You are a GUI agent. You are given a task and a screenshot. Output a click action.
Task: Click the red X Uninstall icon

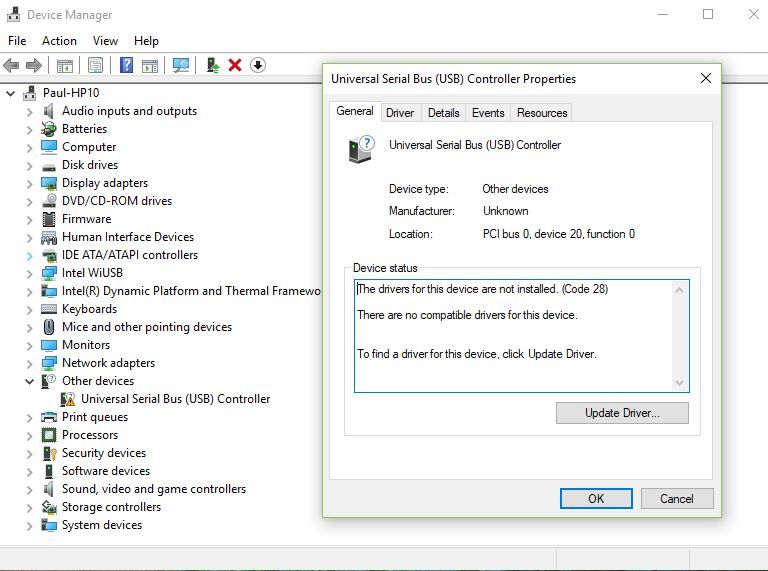click(x=235, y=65)
